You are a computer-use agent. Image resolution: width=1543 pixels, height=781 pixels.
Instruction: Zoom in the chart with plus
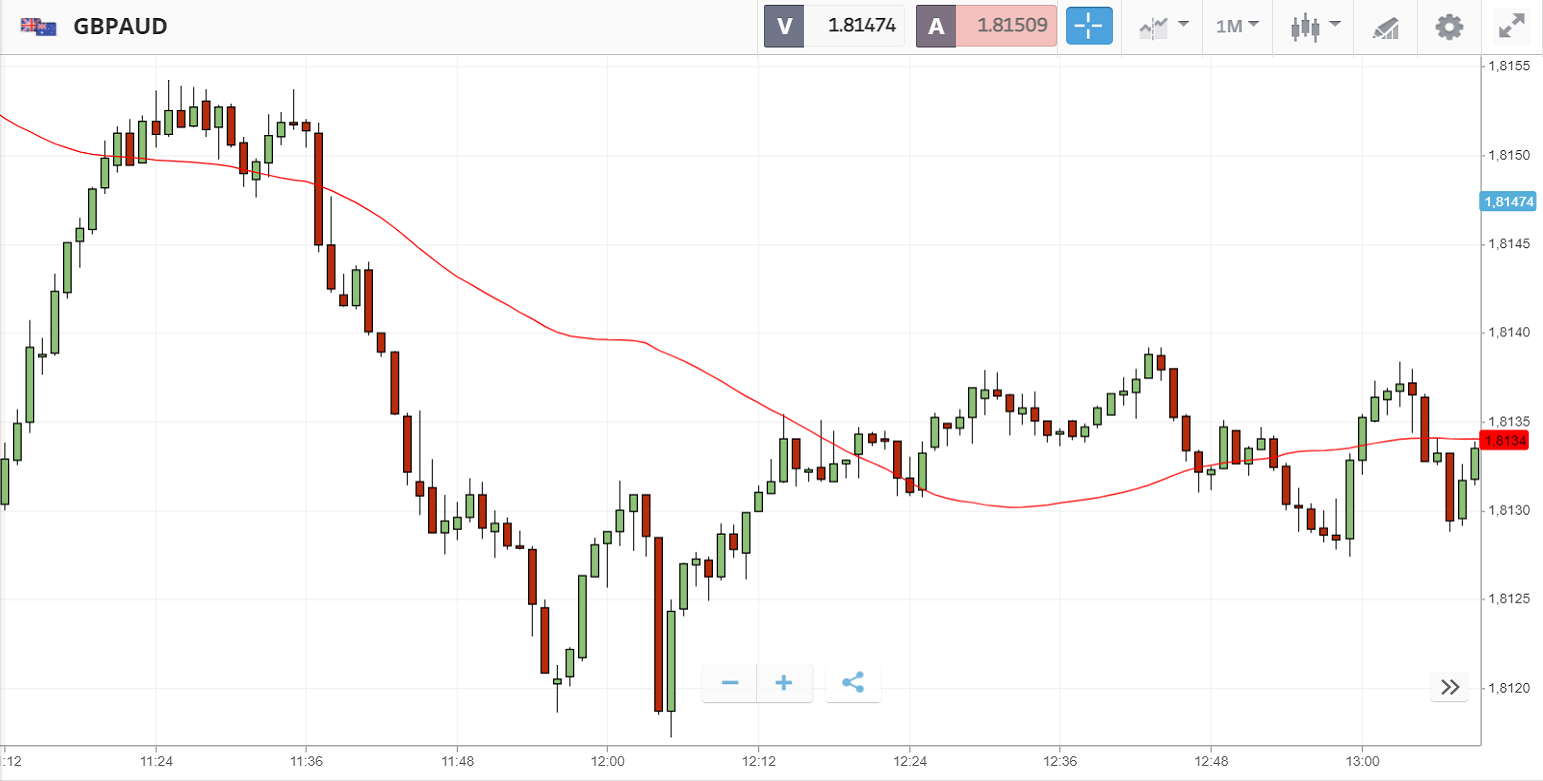coord(784,683)
